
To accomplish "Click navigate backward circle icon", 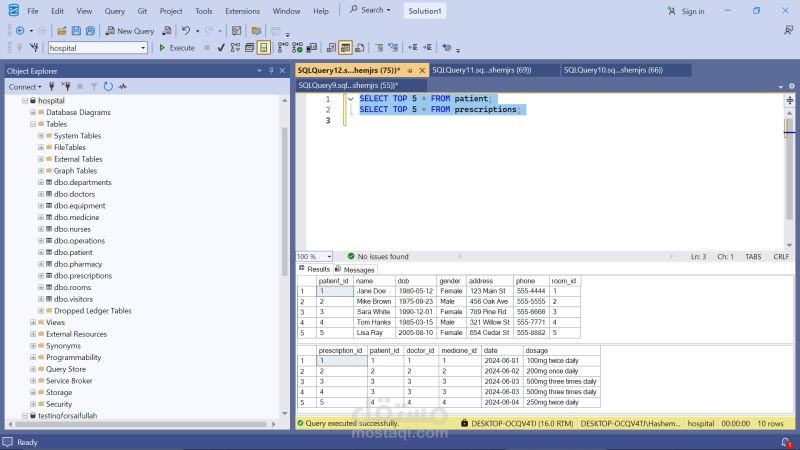I will pyautogui.click(x=20, y=31).
